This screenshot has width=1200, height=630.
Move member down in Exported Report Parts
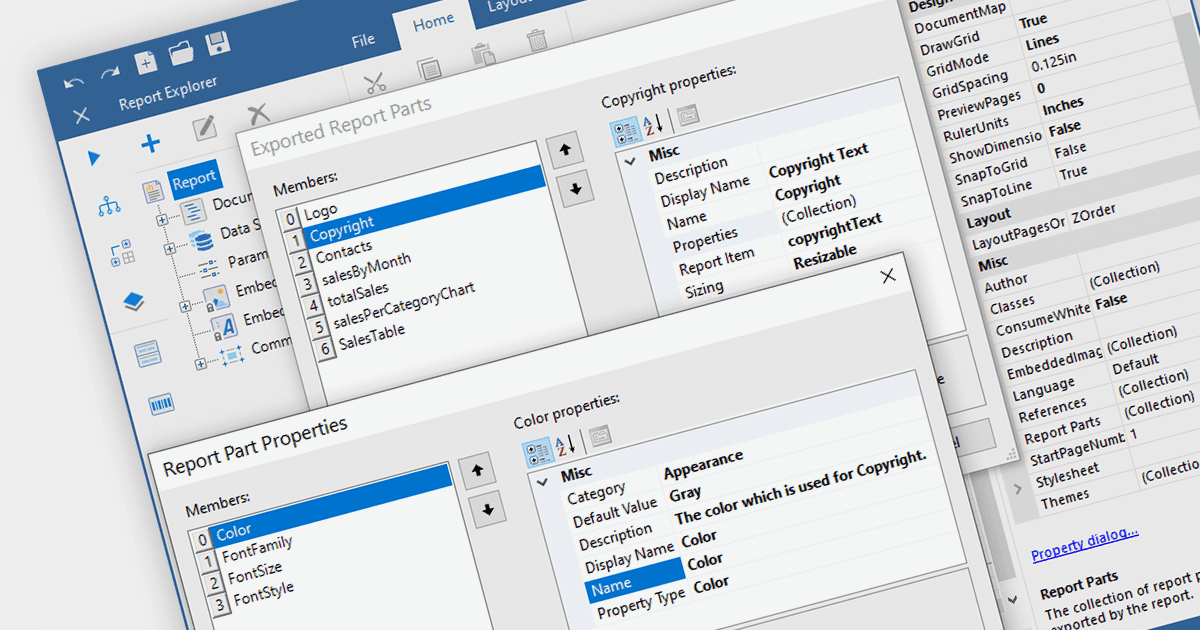click(x=574, y=187)
